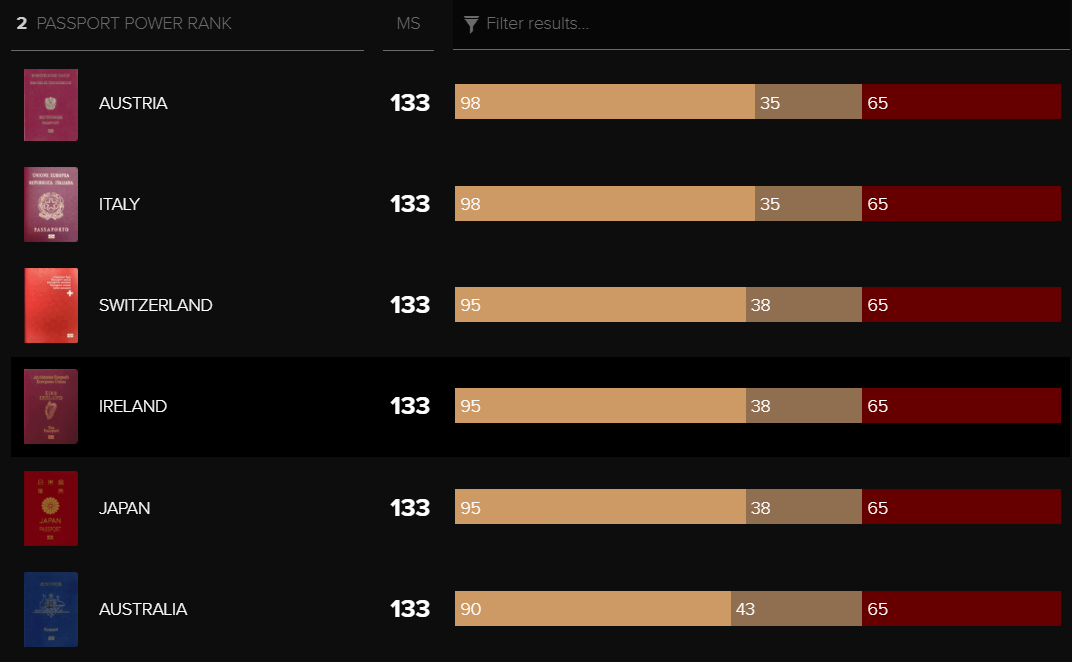Open the Italy passport cover image
The width and height of the screenshot is (1072, 662).
click(x=51, y=204)
